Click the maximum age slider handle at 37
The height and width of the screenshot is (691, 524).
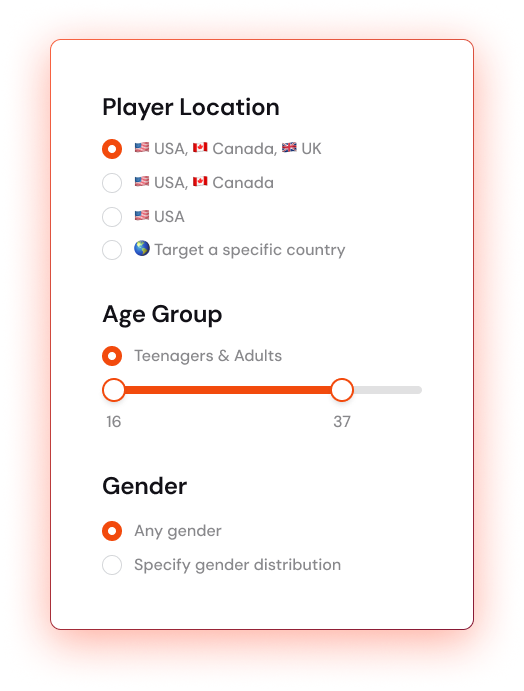coord(342,390)
